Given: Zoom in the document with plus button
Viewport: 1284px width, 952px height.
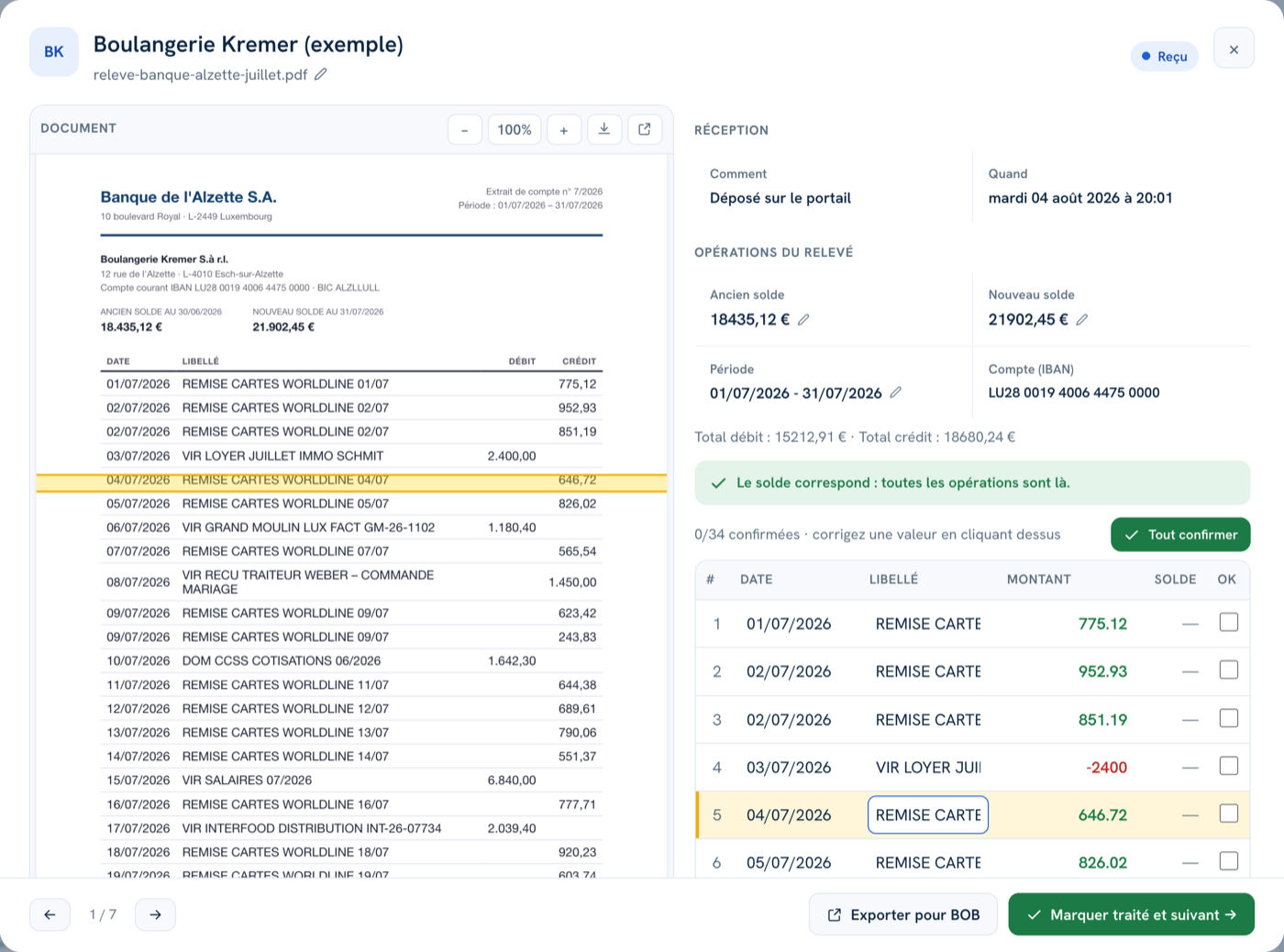Looking at the screenshot, I should click(564, 130).
